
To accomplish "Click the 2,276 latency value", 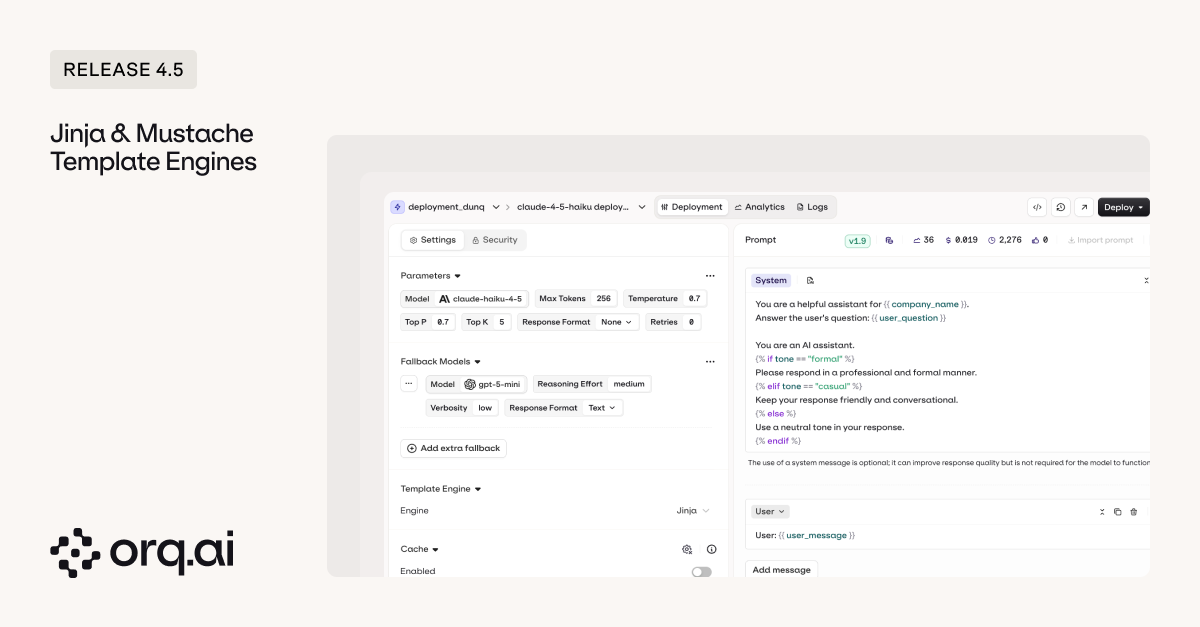I will tap(1005, 240).
